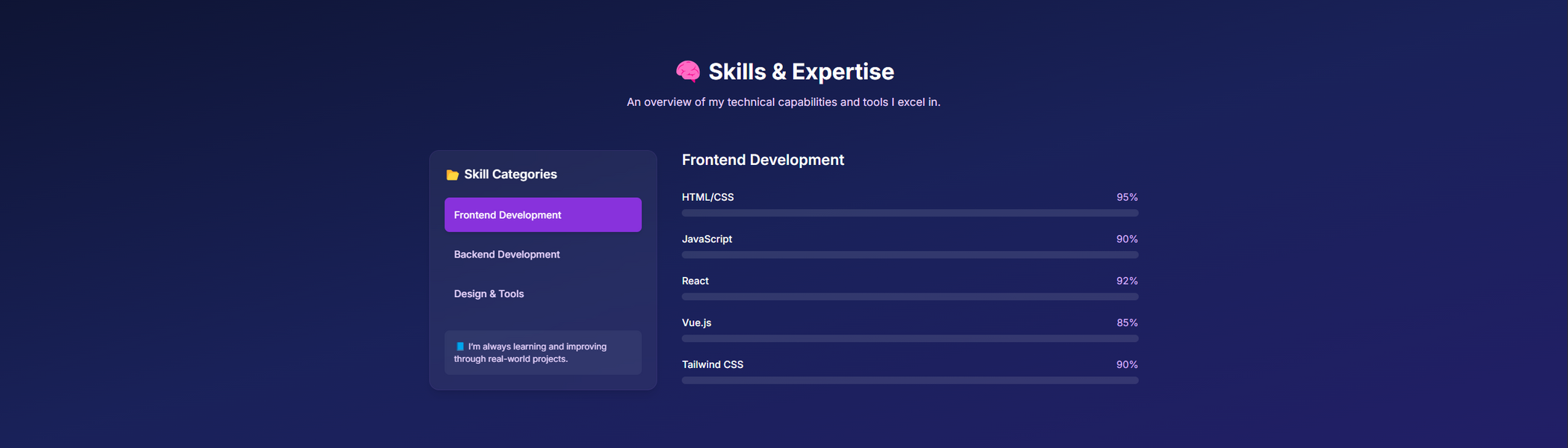The height and width of the screenshot is (448, 1568).
Task: Click the brain icon beside Skills & Expertise
Action: tap(687, 72)
